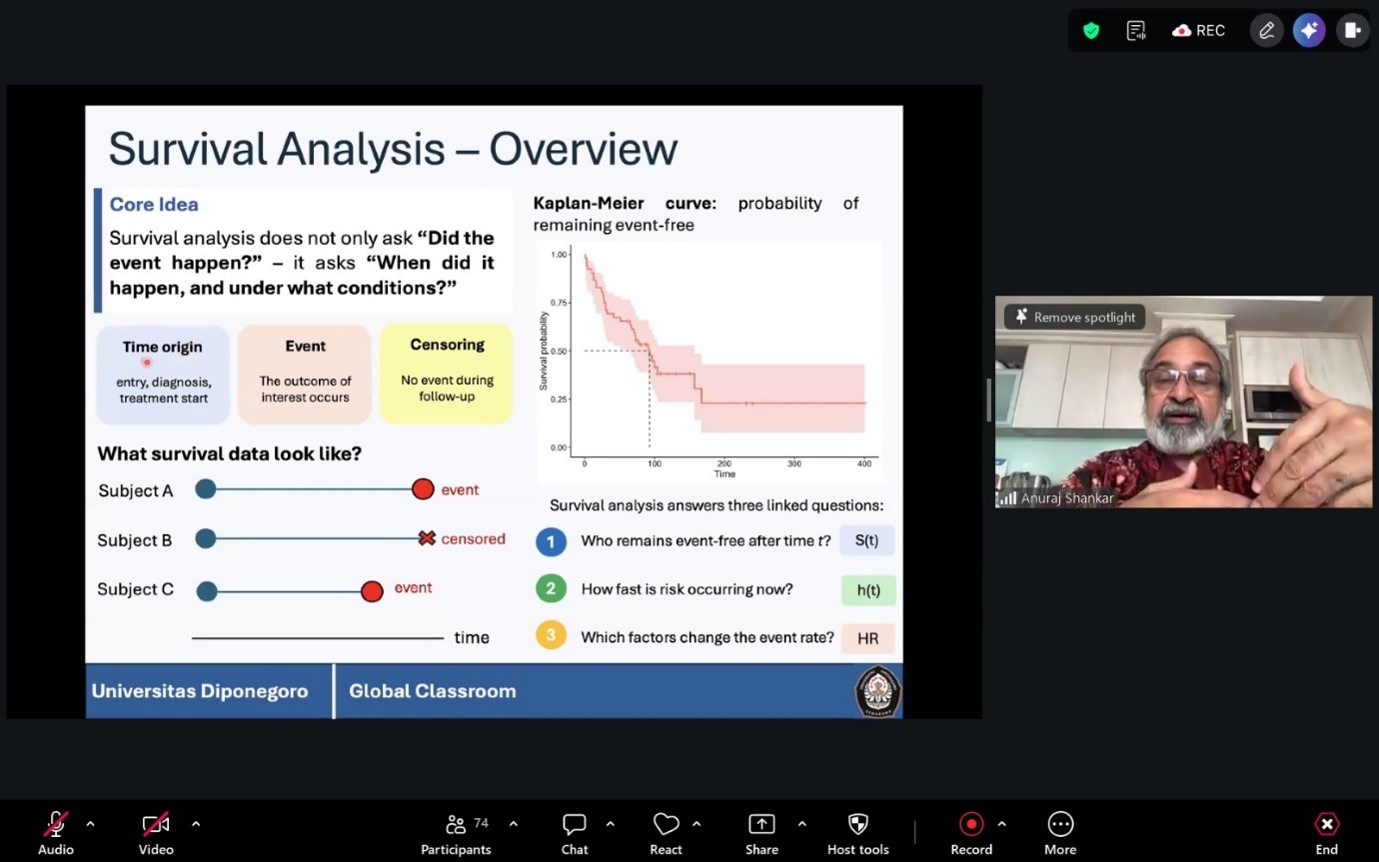
Task: Start camera with the Video button
Action: pyautogui.click(x=156, y=832)
